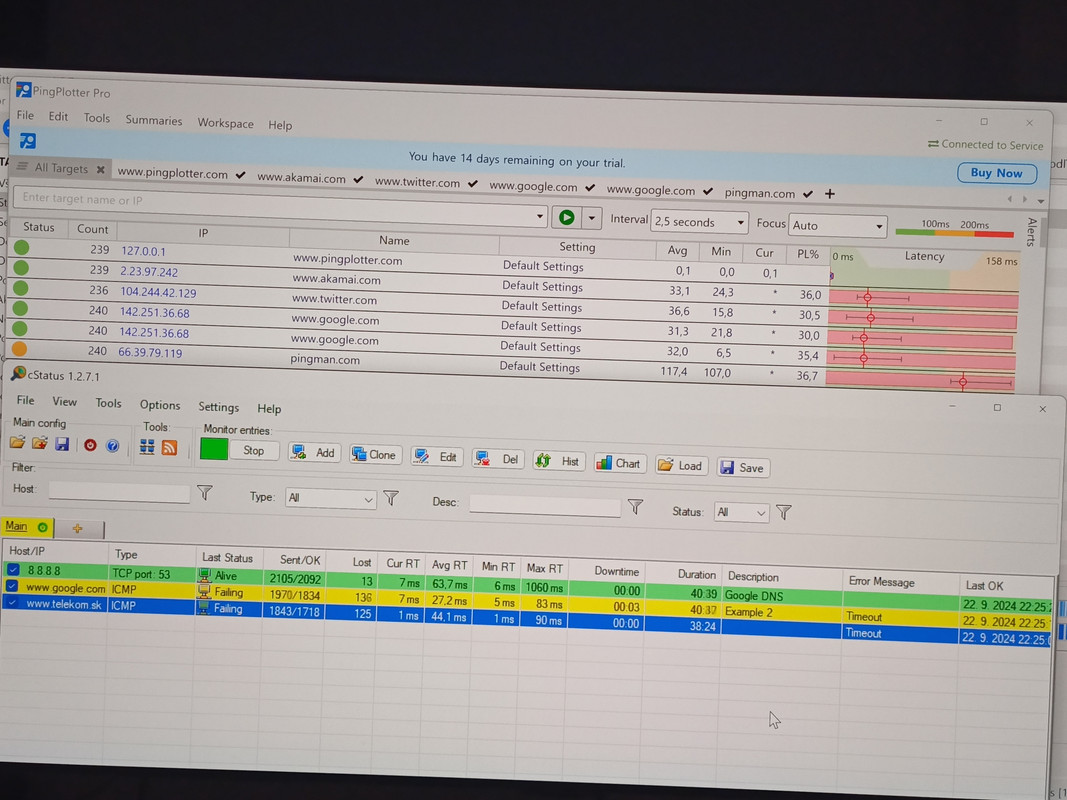Click the green status dot for 127.0.0.1
This screenshot has height=800, width=1067.
pos(21,248)
